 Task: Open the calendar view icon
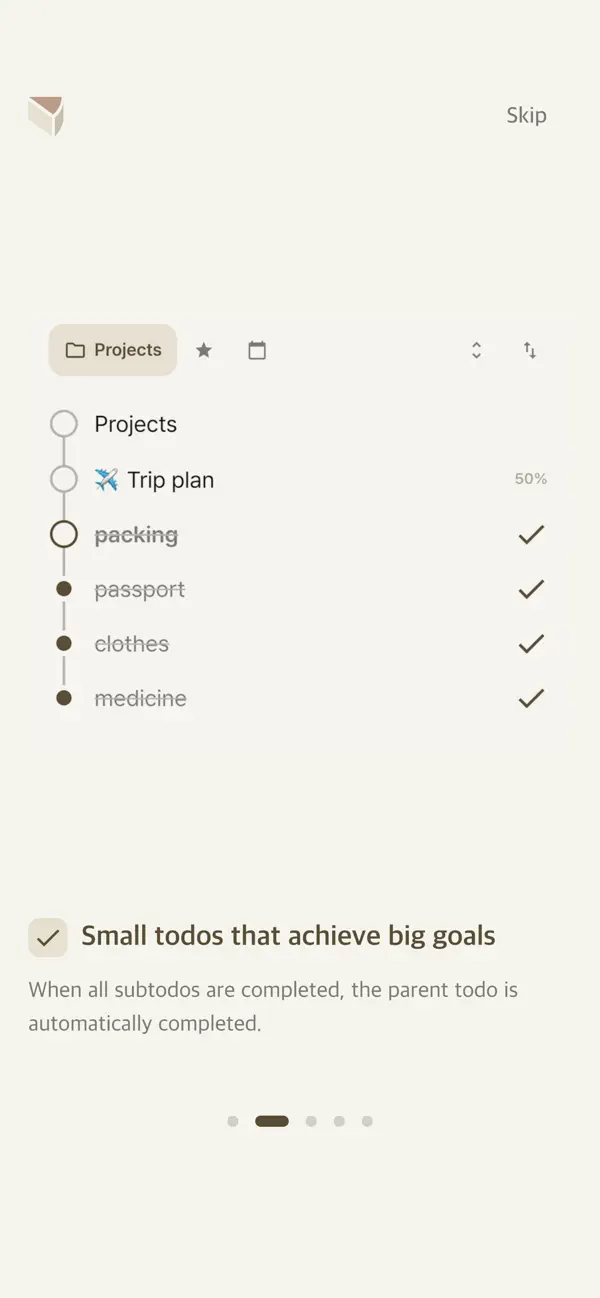point(257,350)
